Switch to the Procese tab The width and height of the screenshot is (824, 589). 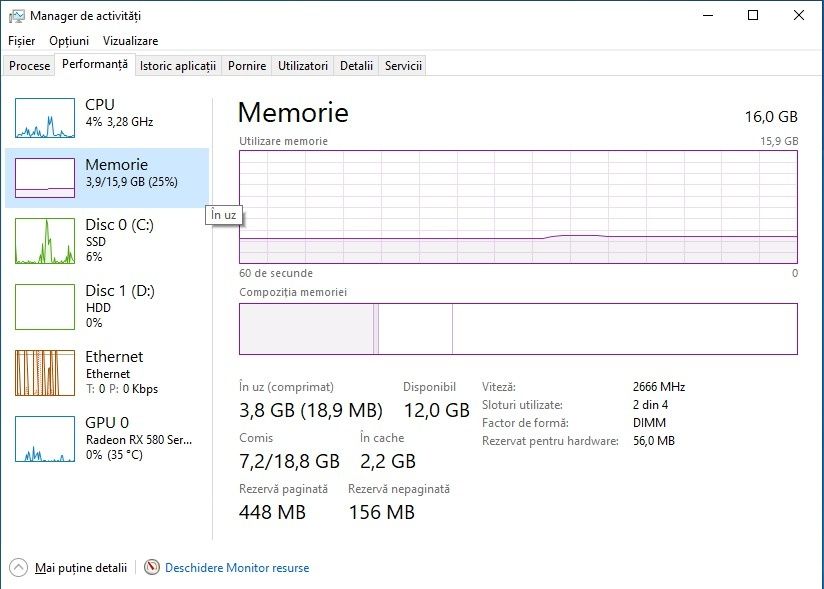pyautogui.click(x=30, y=66)
